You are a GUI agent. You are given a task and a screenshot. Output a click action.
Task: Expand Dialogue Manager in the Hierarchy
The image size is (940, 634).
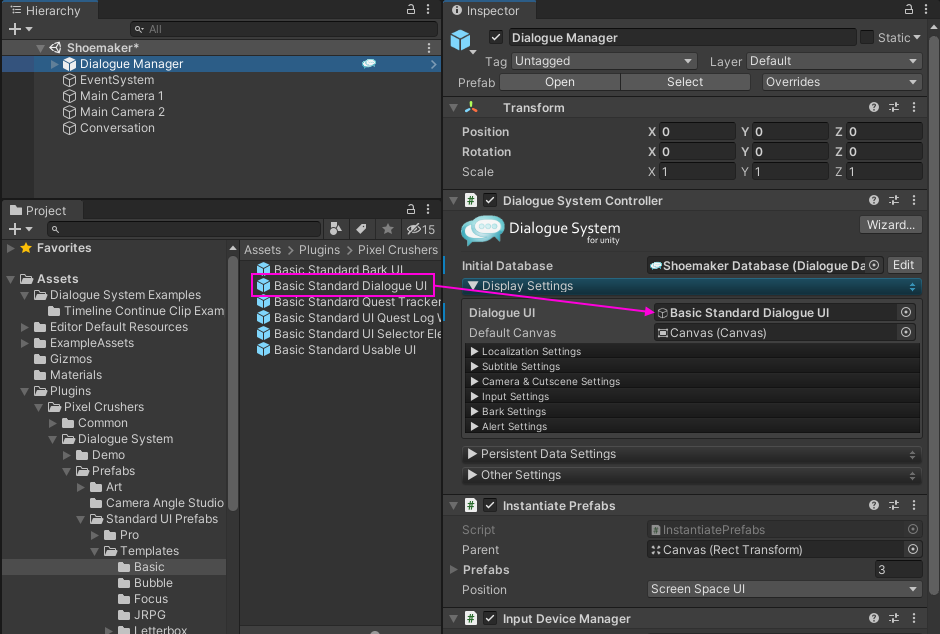(55, 64)
